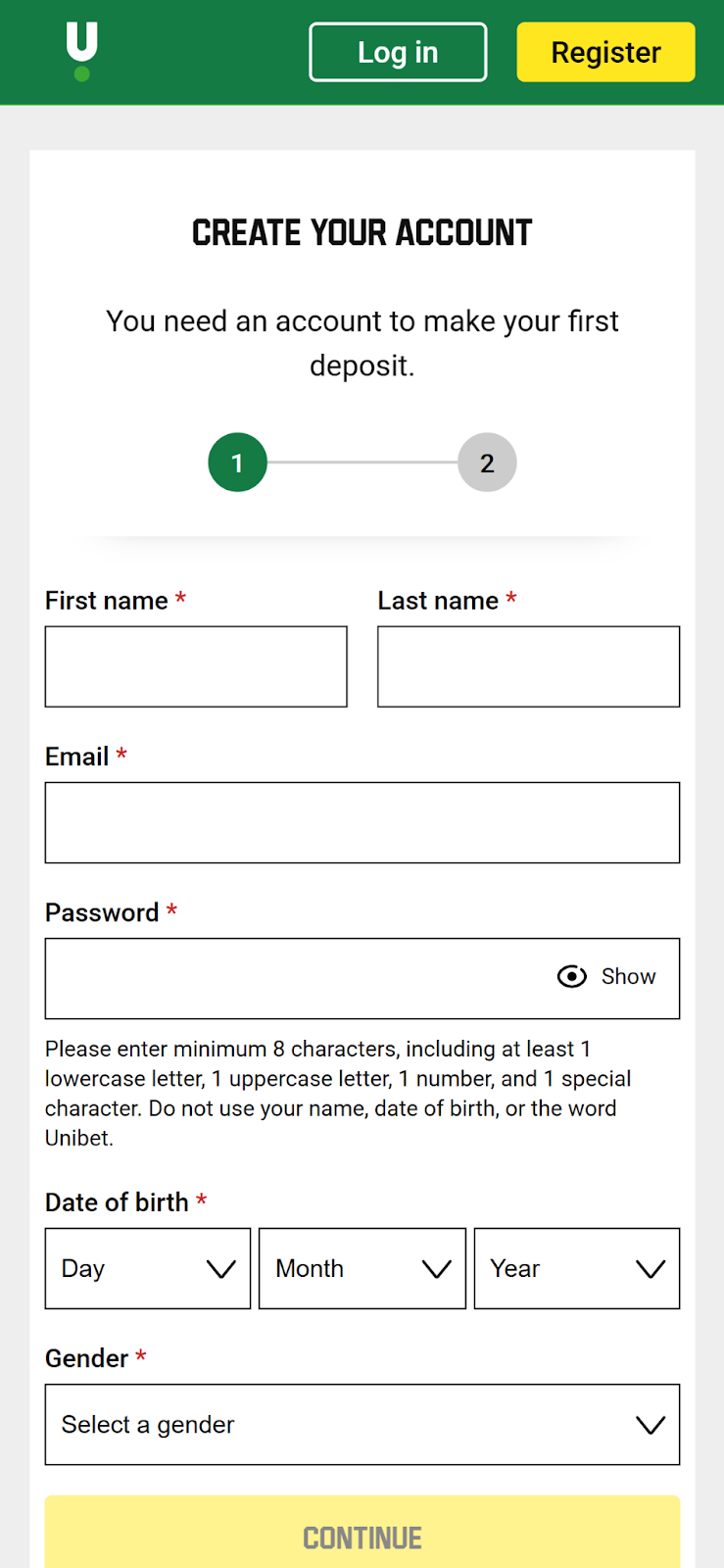Click inside the Email field
Screen dimensions: 724x1568
pyautogui.click(x=362, y=821)
